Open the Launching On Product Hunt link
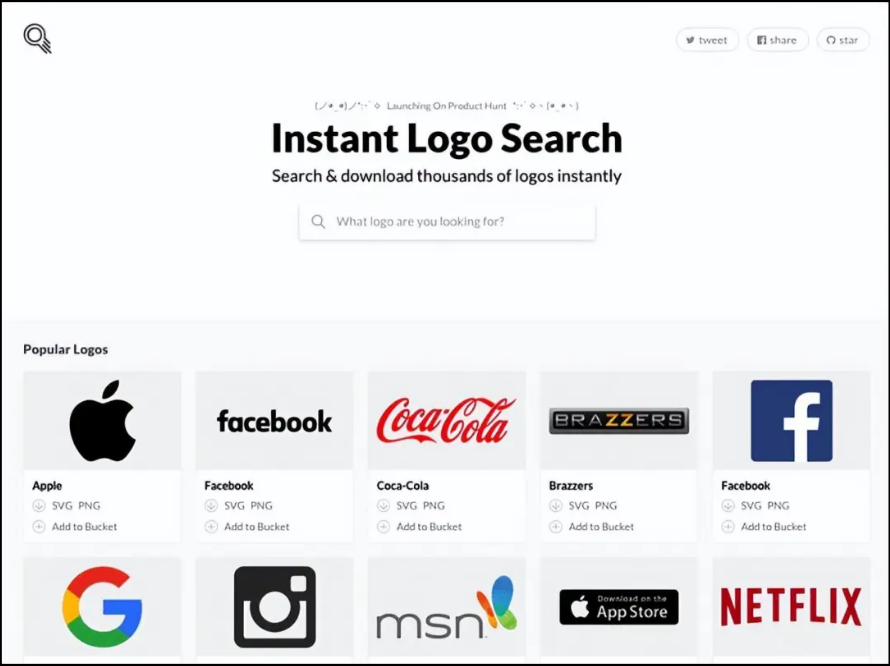Screen dimensions: 890x666 (x=447, y=106)
